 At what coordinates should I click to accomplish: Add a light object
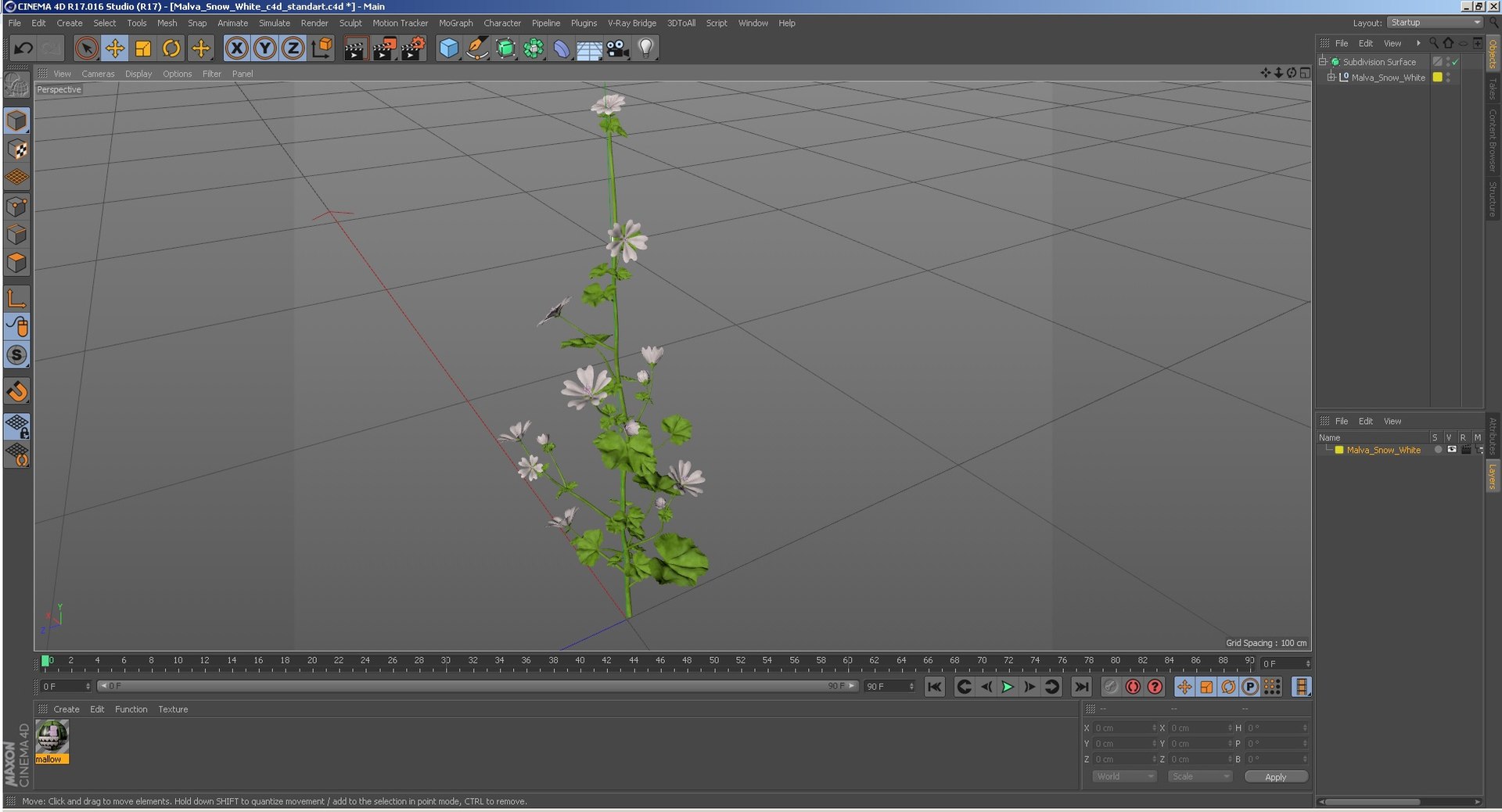pos(645,49)
